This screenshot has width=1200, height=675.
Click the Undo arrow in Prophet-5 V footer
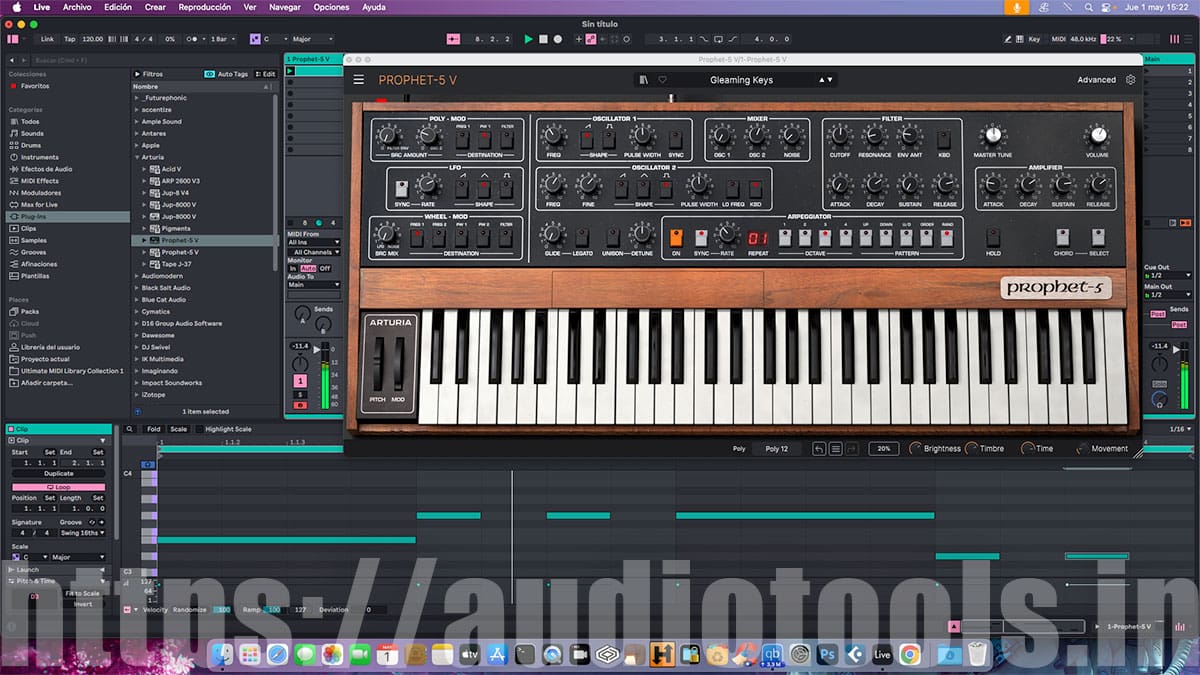pos(819,449)
